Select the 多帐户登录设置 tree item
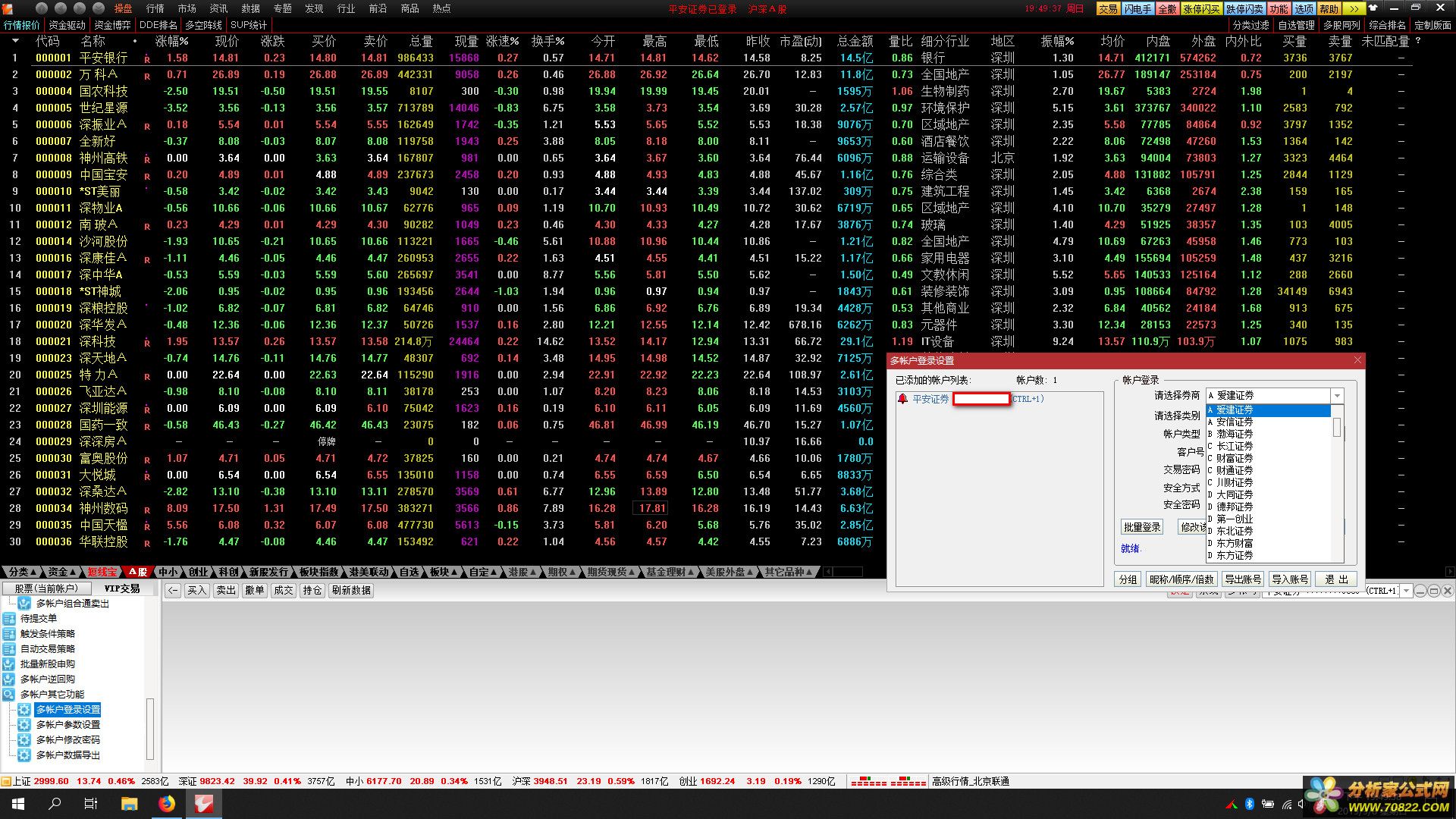This screenshot has width=1456, height=819. tap(68, 709)
